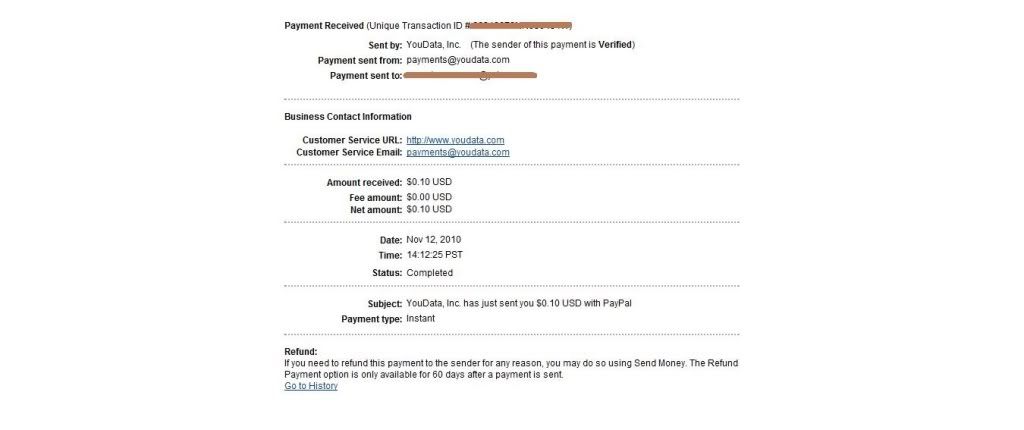Click the redacted Unique Transaction ID

click(522, 25)
